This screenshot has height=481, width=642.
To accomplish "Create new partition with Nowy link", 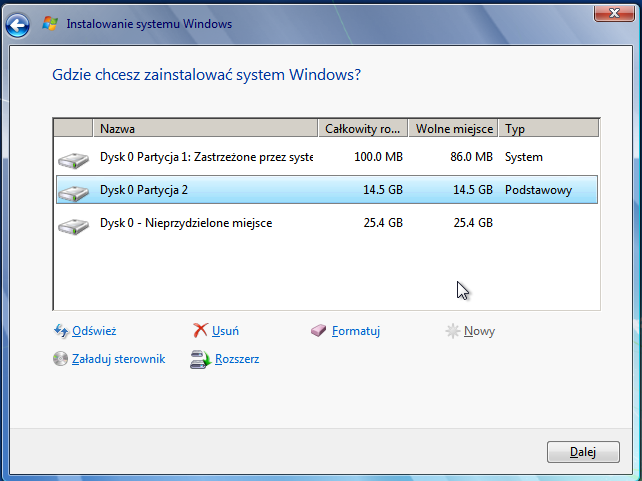I will tap(479, 331).
